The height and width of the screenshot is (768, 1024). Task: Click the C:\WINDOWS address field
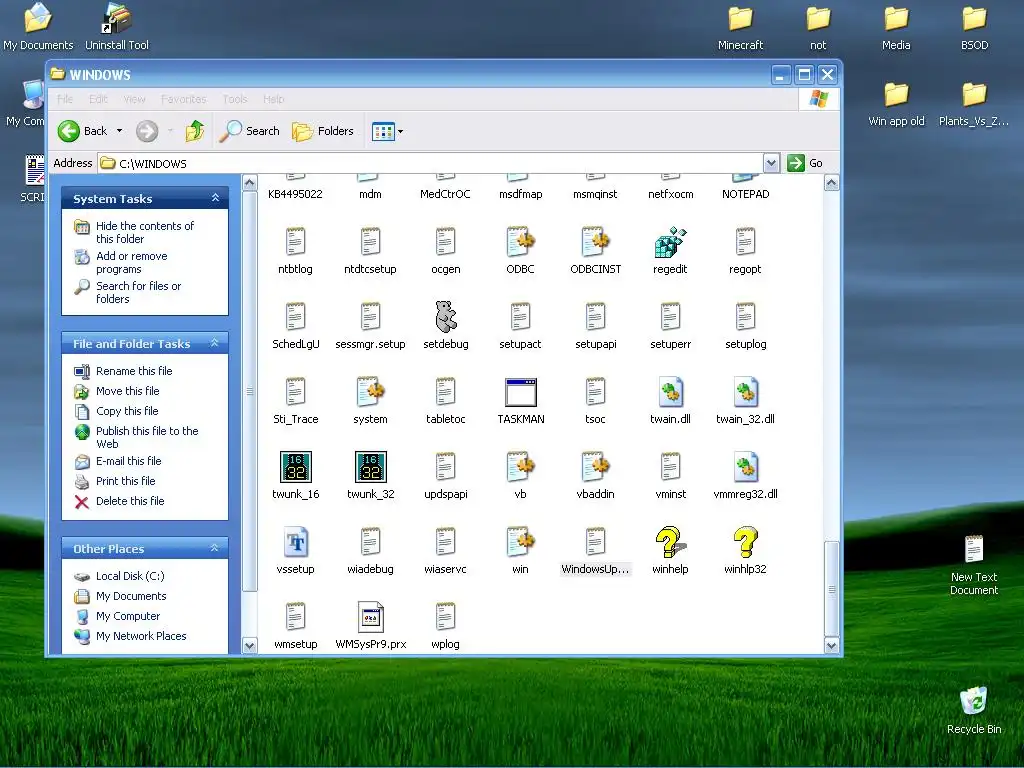(431, 163)
